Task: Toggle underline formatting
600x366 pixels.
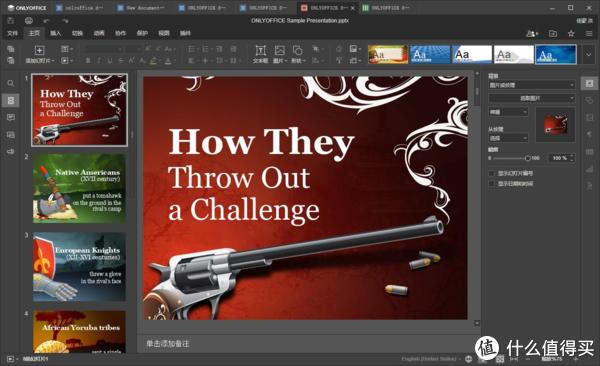Action: 110,60
